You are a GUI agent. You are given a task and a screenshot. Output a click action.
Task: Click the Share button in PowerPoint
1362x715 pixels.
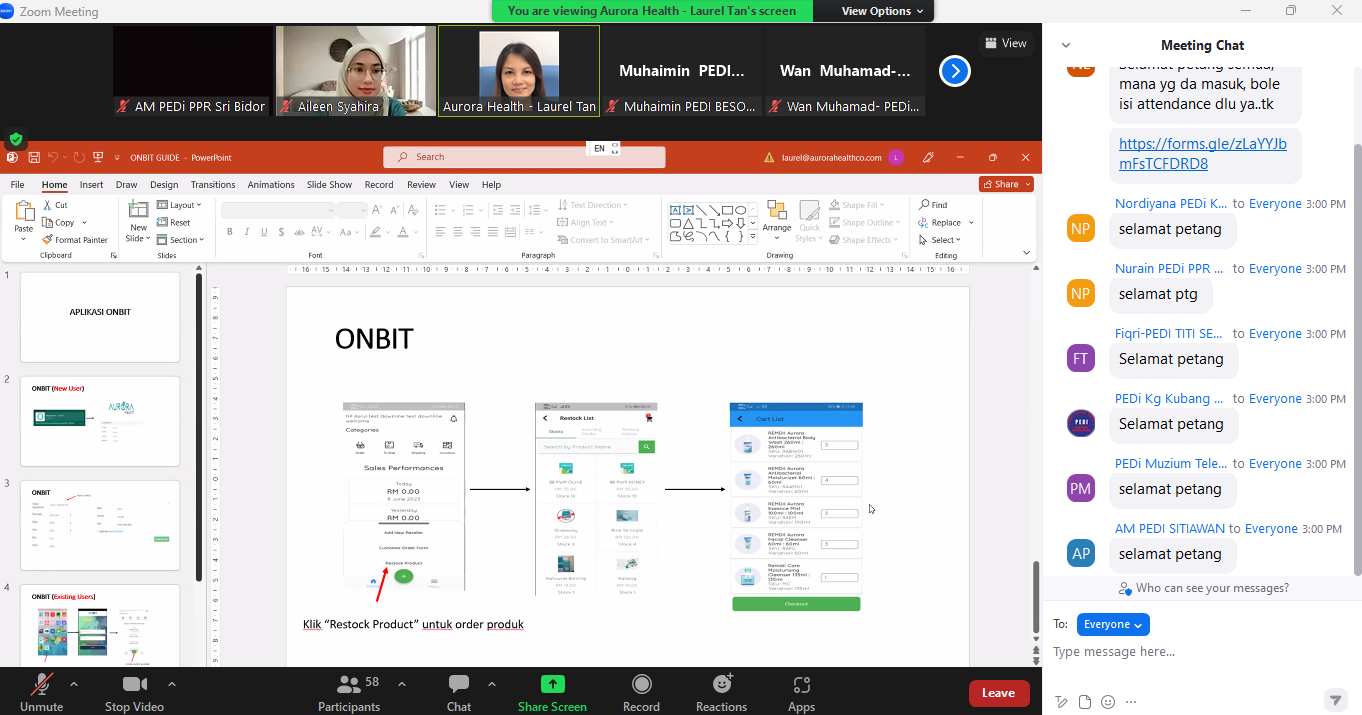(x=1006, y=184)
